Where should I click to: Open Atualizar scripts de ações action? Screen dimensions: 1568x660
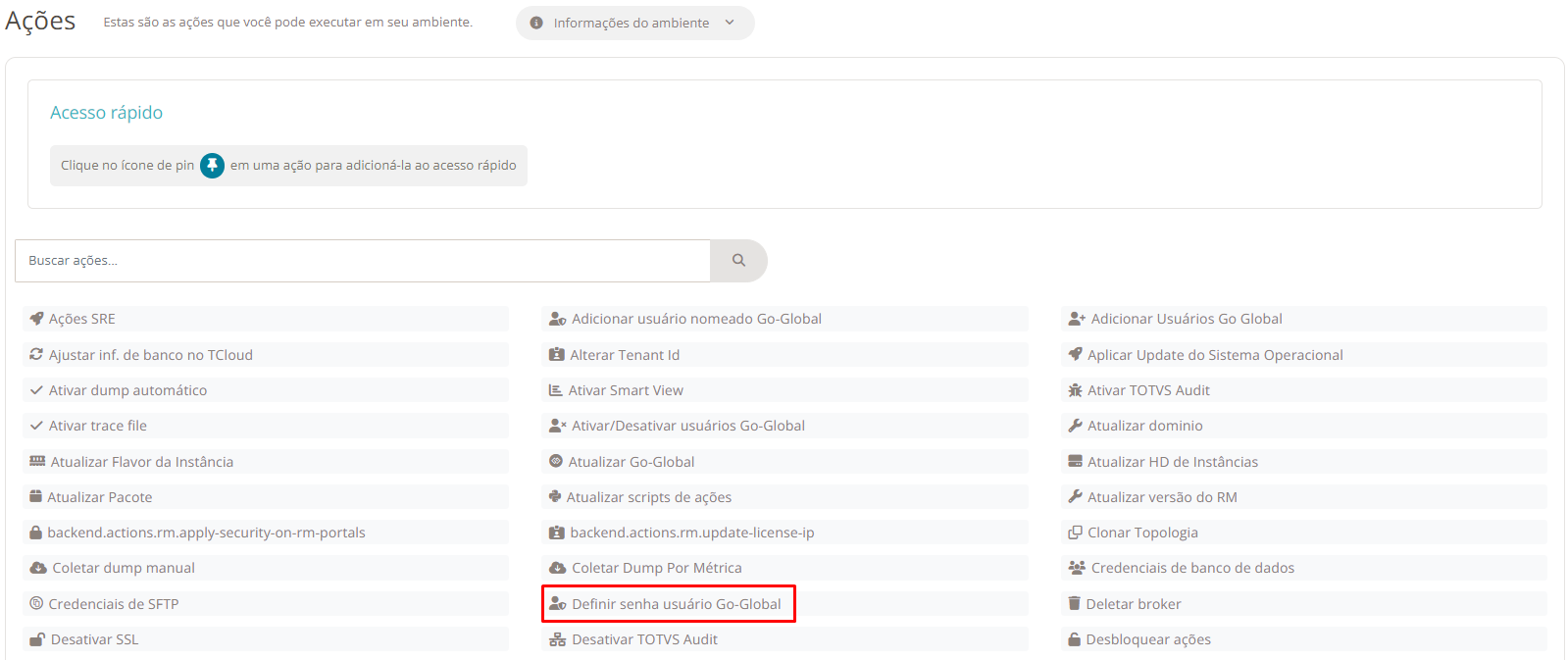click(784, 496)
